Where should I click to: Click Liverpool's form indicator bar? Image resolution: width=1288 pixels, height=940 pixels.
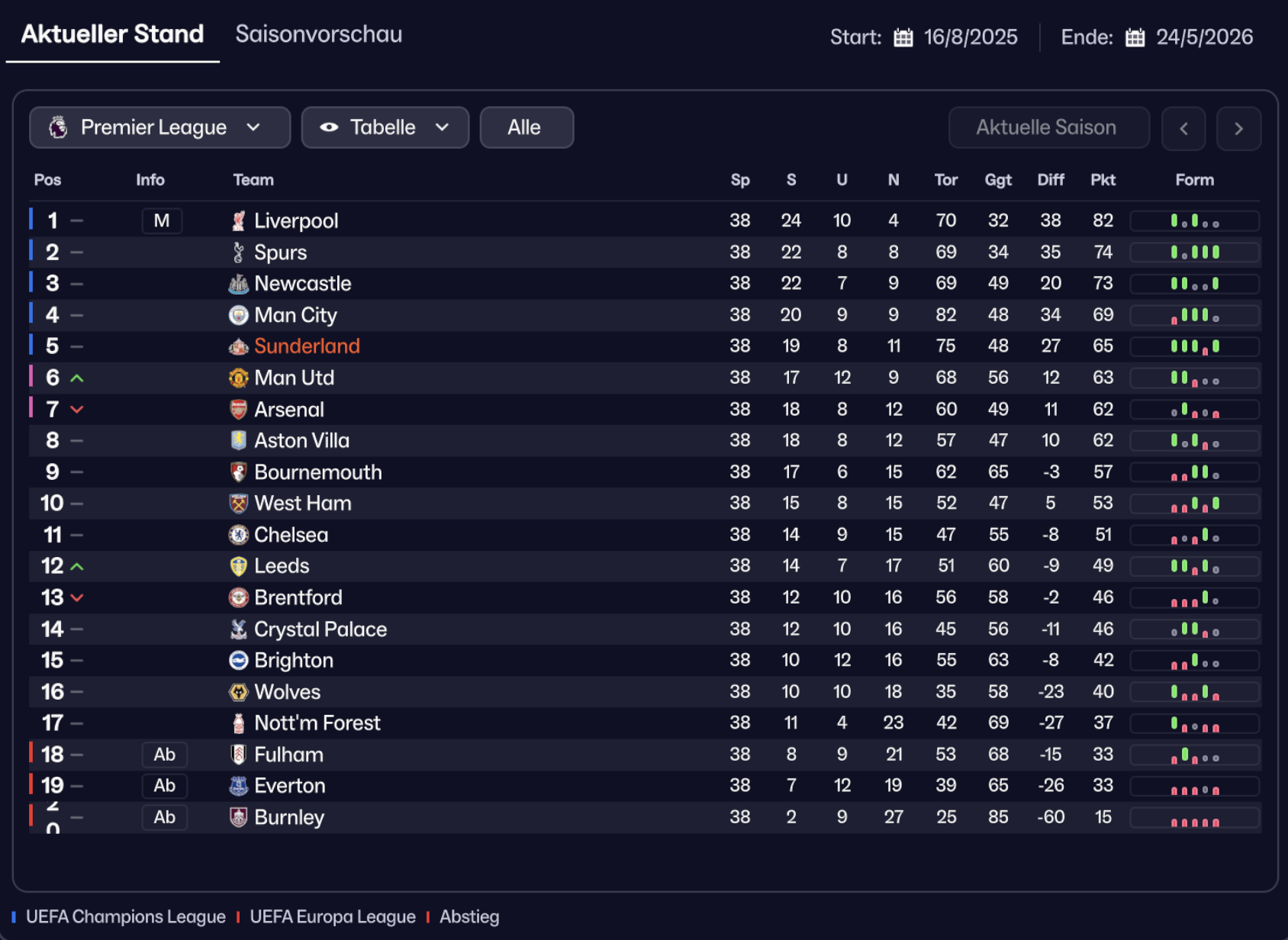click(1194, 221)
